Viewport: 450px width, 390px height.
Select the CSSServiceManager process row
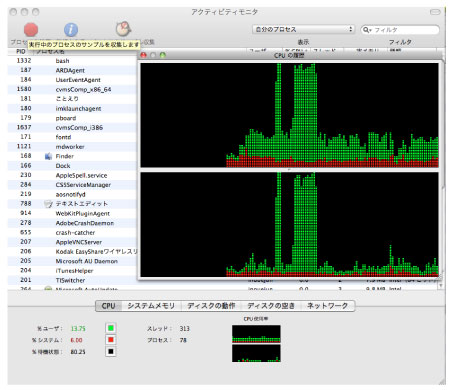point(72,185)
